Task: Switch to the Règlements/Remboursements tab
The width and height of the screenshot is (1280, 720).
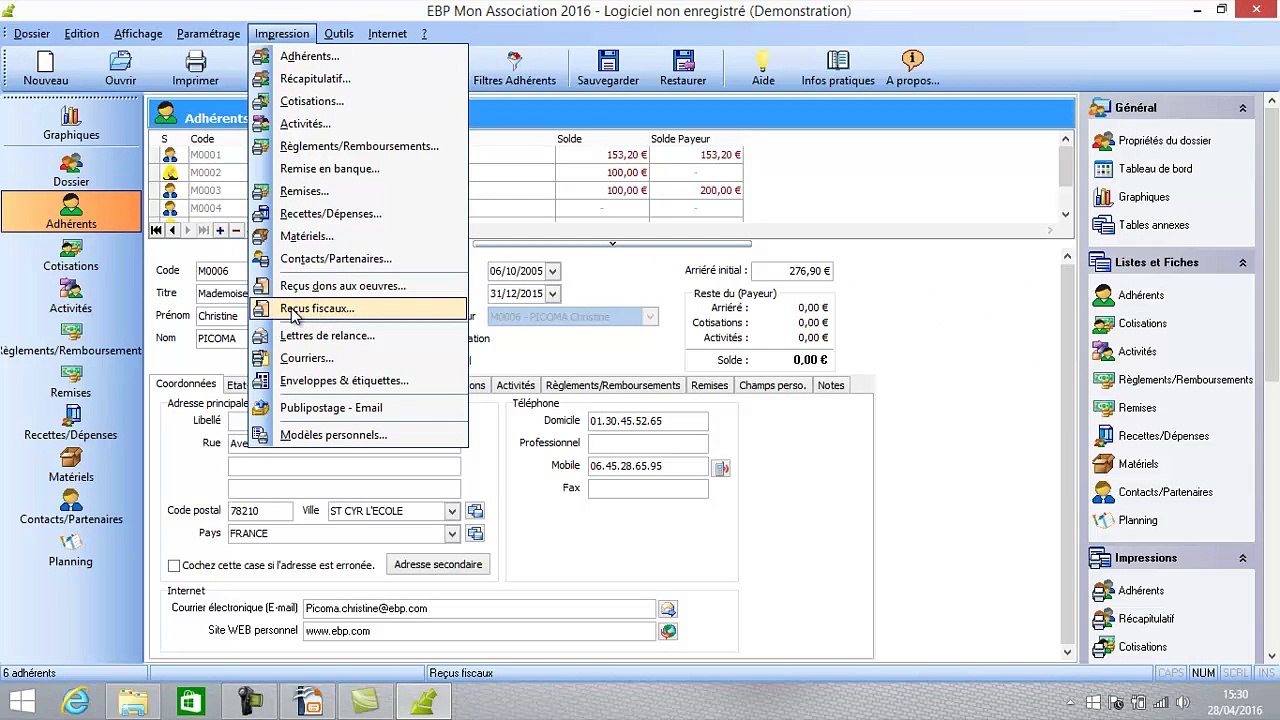Action: 612,385
